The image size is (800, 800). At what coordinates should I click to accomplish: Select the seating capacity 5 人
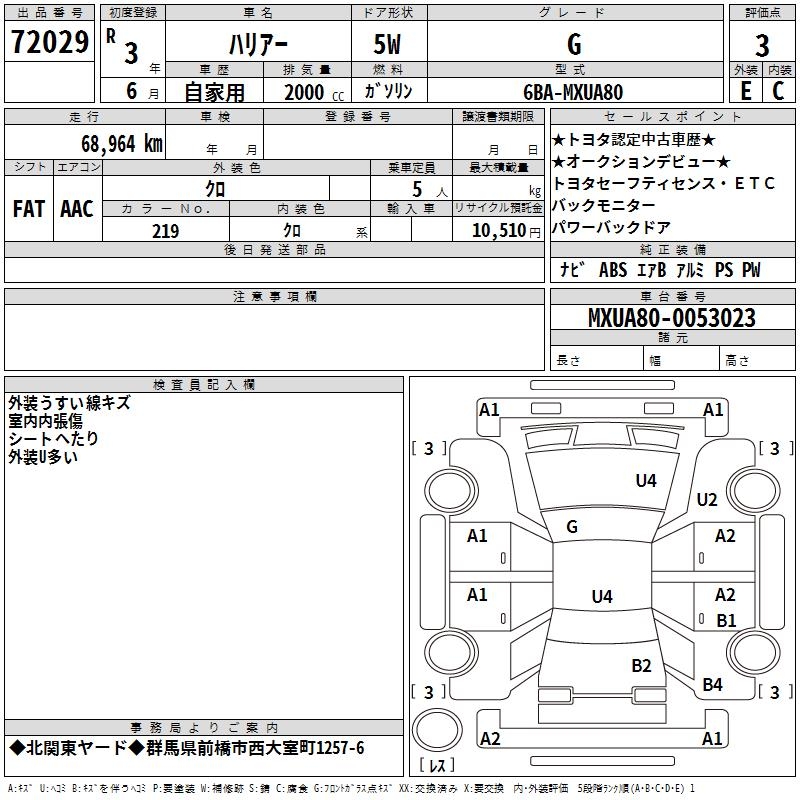tap(430, 190)
